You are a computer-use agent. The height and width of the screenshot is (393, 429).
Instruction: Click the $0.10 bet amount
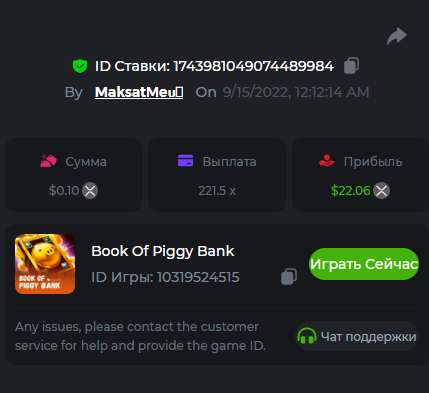64,191
